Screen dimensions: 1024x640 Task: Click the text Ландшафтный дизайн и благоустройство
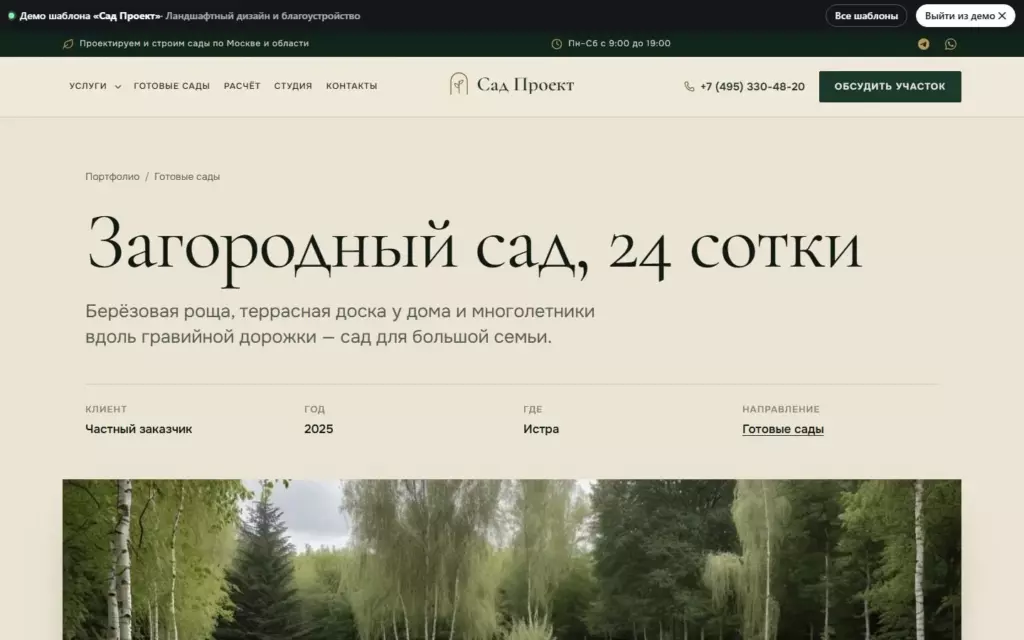click(x=263, y=16)
